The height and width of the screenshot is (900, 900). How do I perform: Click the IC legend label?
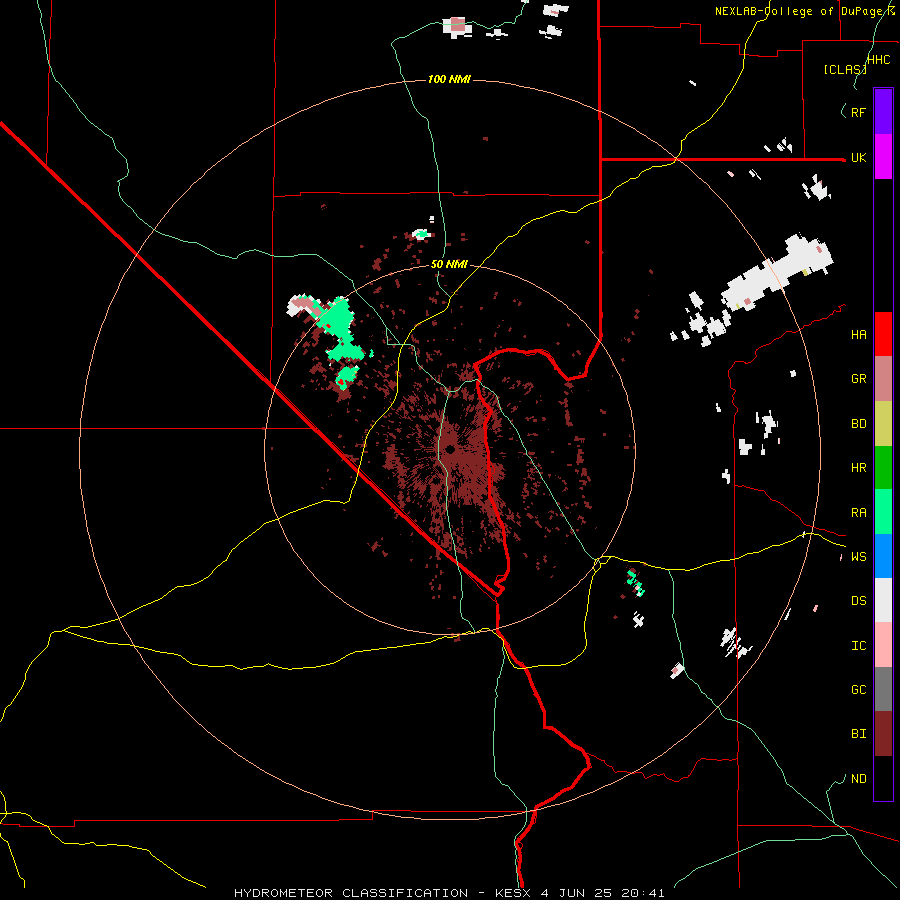858,646
